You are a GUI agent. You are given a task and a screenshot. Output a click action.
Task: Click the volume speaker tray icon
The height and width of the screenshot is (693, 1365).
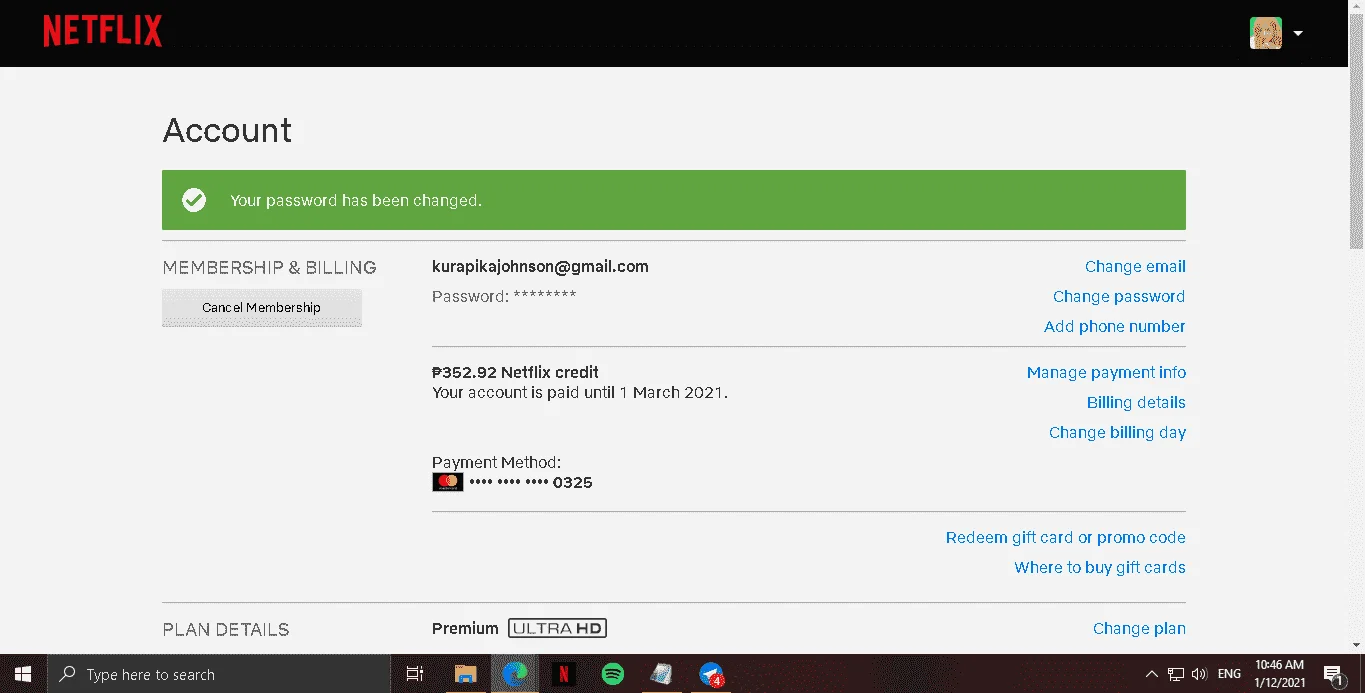point(1199,674)
